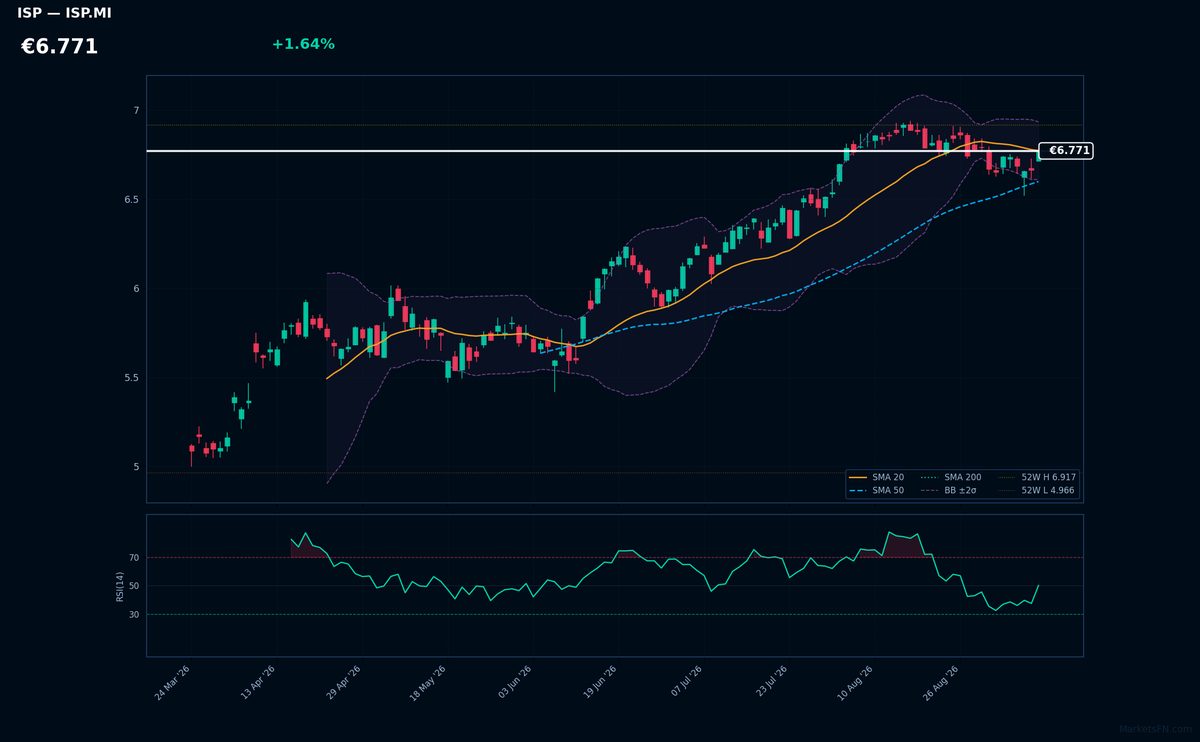Click the 07 Jul '26 date label
This screenshot has height=742, width=1200.
pos(685,684)
